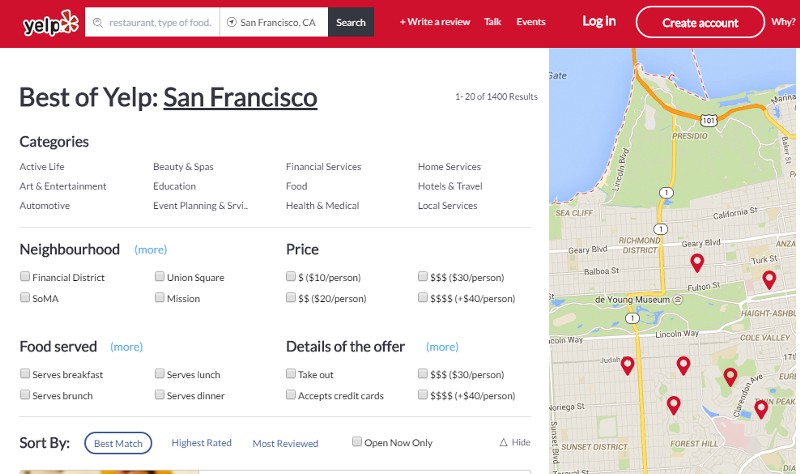800x474 pixels.
Task: Open the Active Life category
Action: tap(42, 167)
